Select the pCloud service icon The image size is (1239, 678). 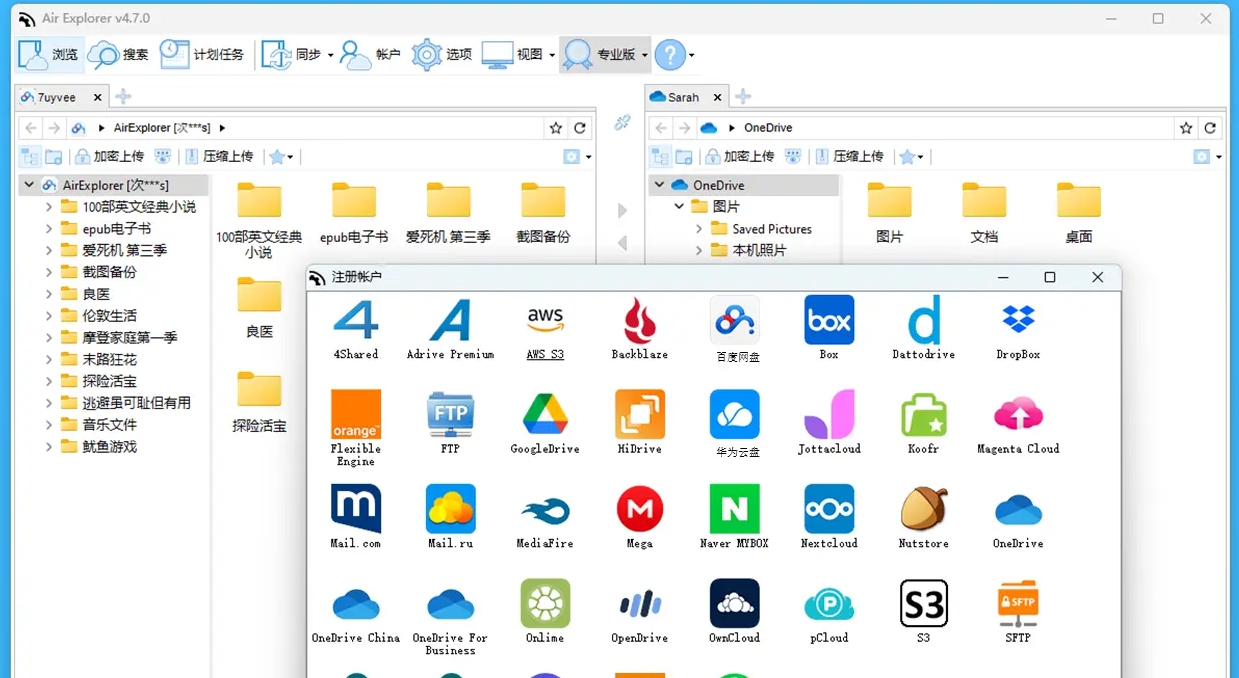pos(829,603)
